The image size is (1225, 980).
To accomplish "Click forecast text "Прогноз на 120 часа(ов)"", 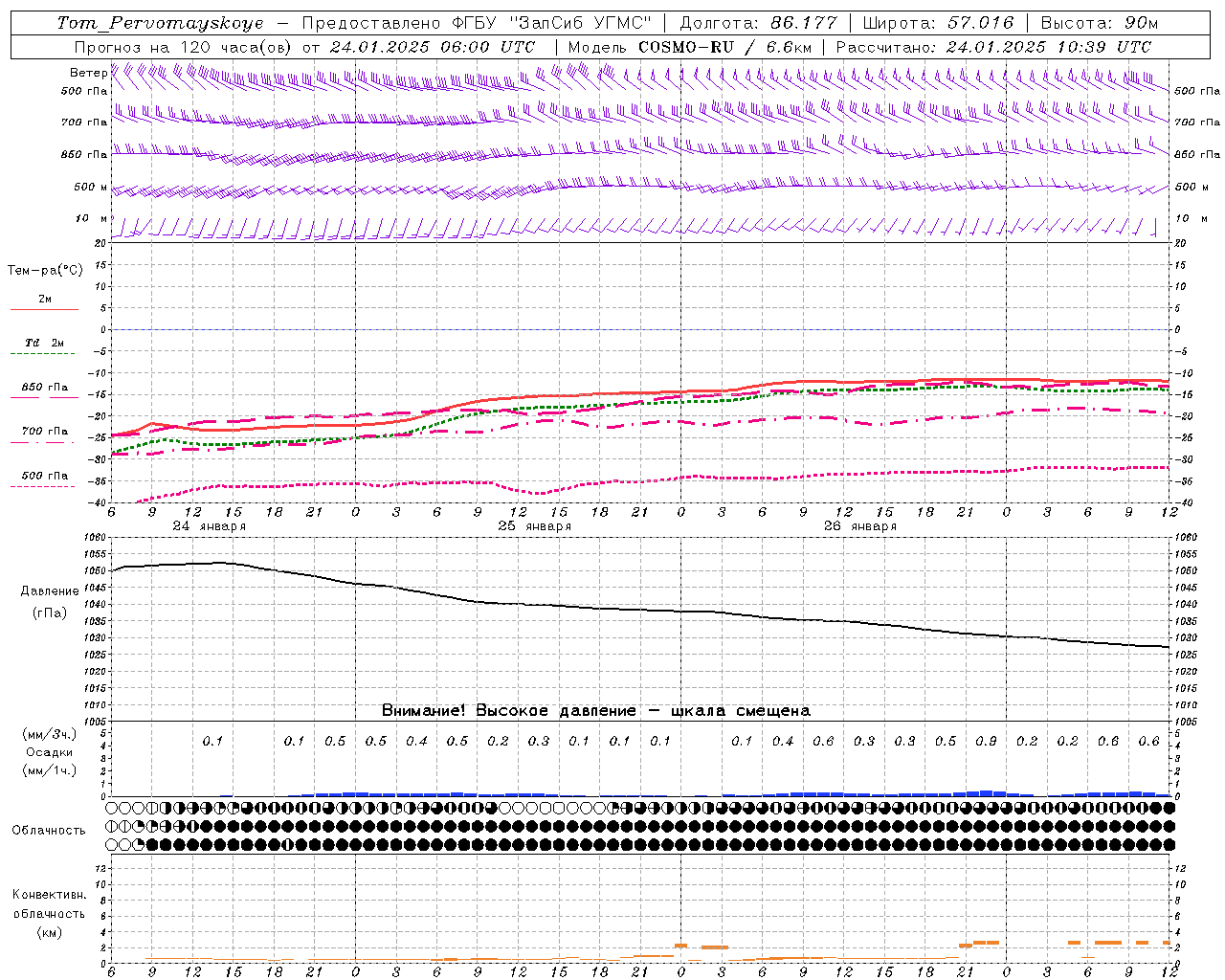I will pyautogui.click(x=184, y=47).
